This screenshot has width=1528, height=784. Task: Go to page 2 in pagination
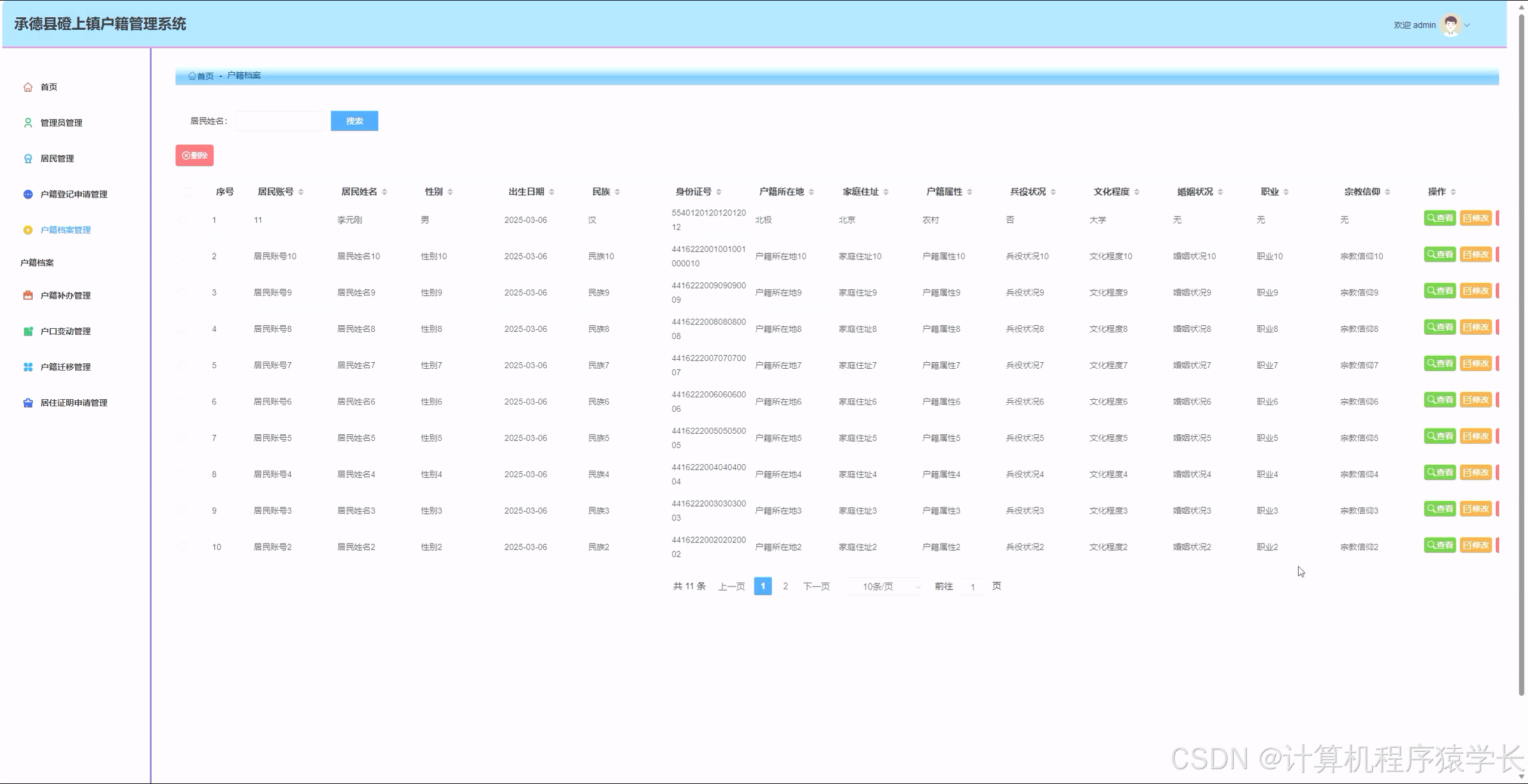point(785,586)
